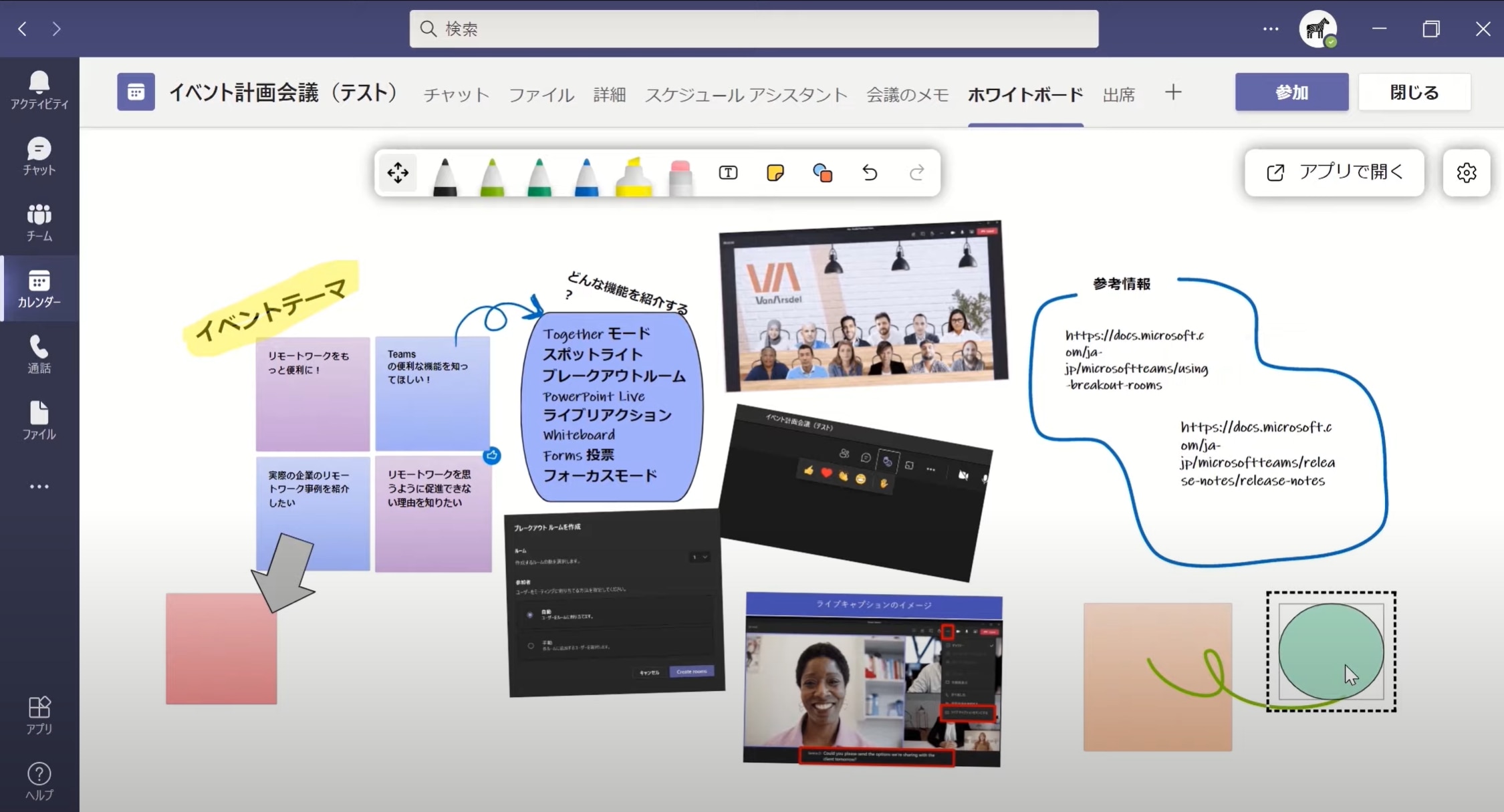
Task: Choose the pink eraser tool
Action: 680,176
